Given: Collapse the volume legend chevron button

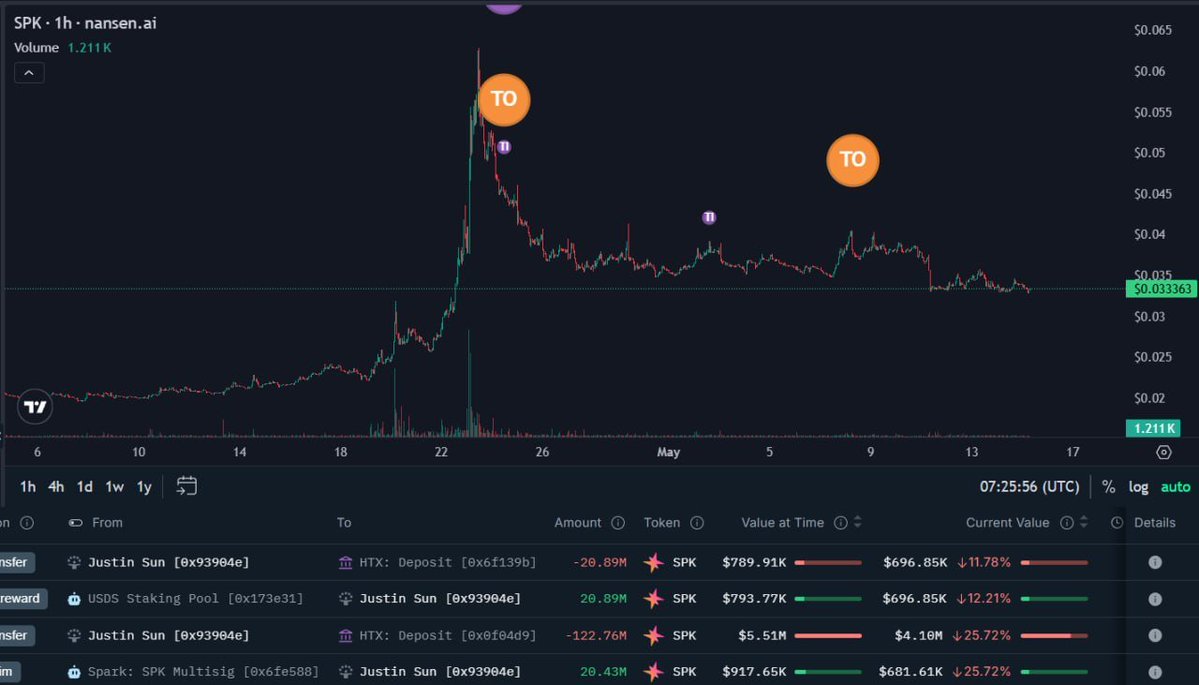Looking at the screenshot, I should click(x=29, y=73).
